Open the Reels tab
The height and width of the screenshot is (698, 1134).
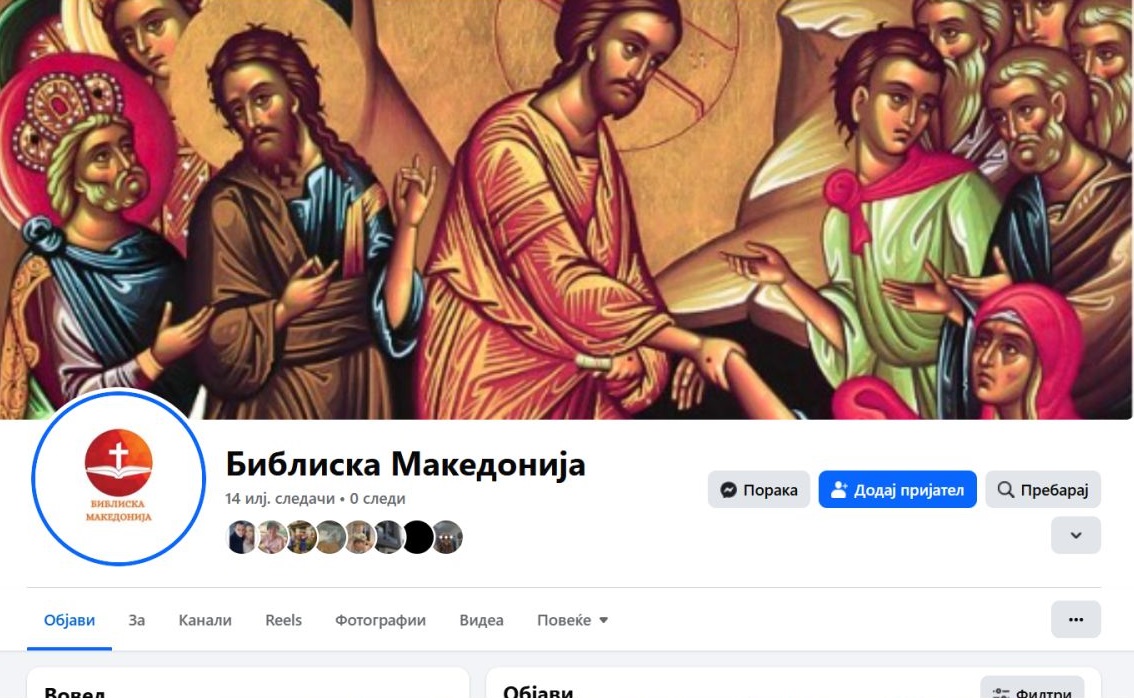pyautogui.click(x=284, y=620)
